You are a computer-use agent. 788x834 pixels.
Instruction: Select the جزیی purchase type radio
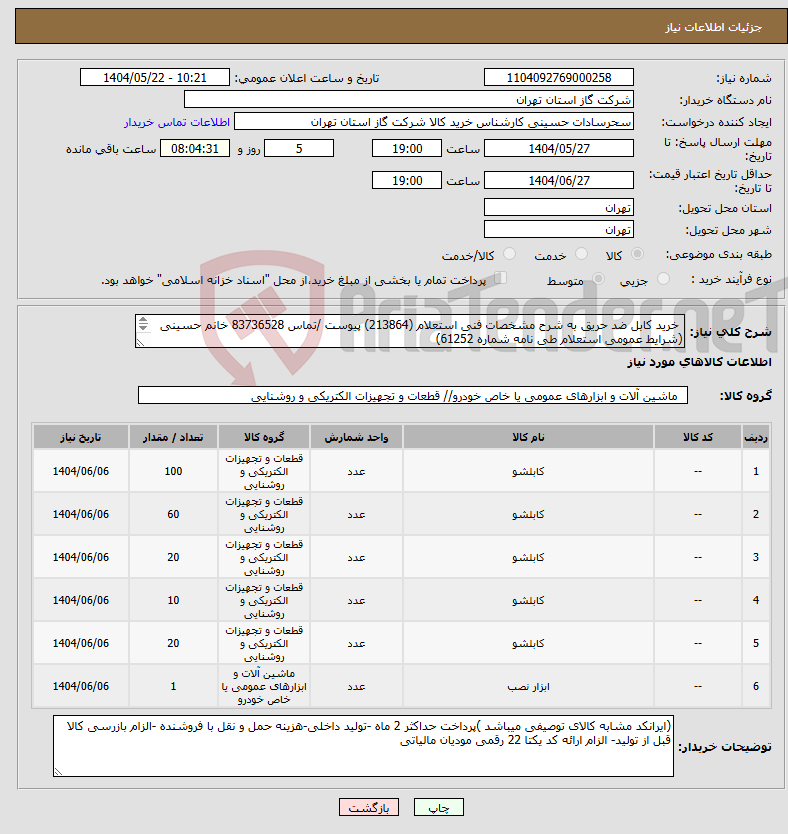click(x=663, y=279)
